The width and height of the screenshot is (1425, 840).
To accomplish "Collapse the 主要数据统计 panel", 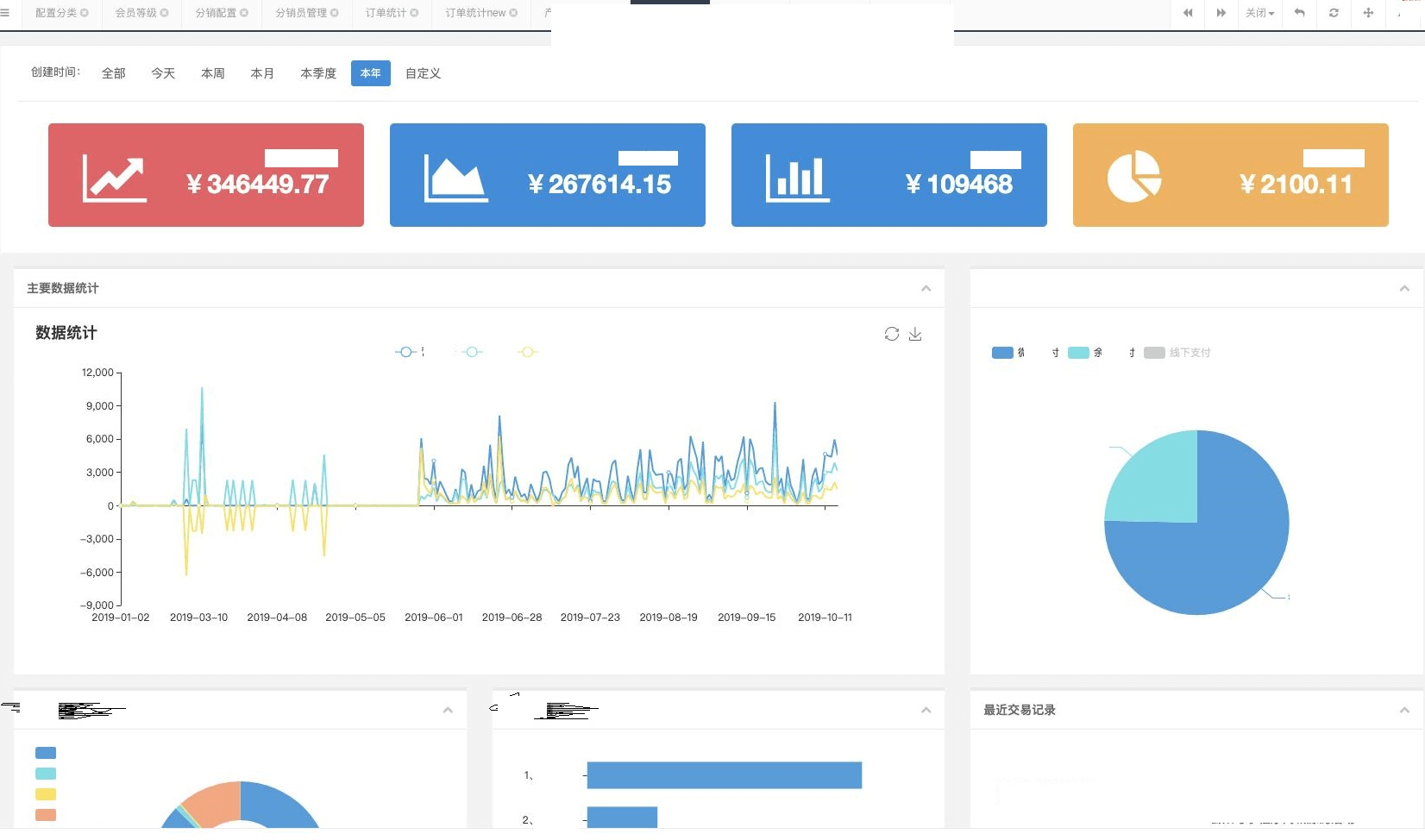I will pyautogui.click(x=926, y=289).
